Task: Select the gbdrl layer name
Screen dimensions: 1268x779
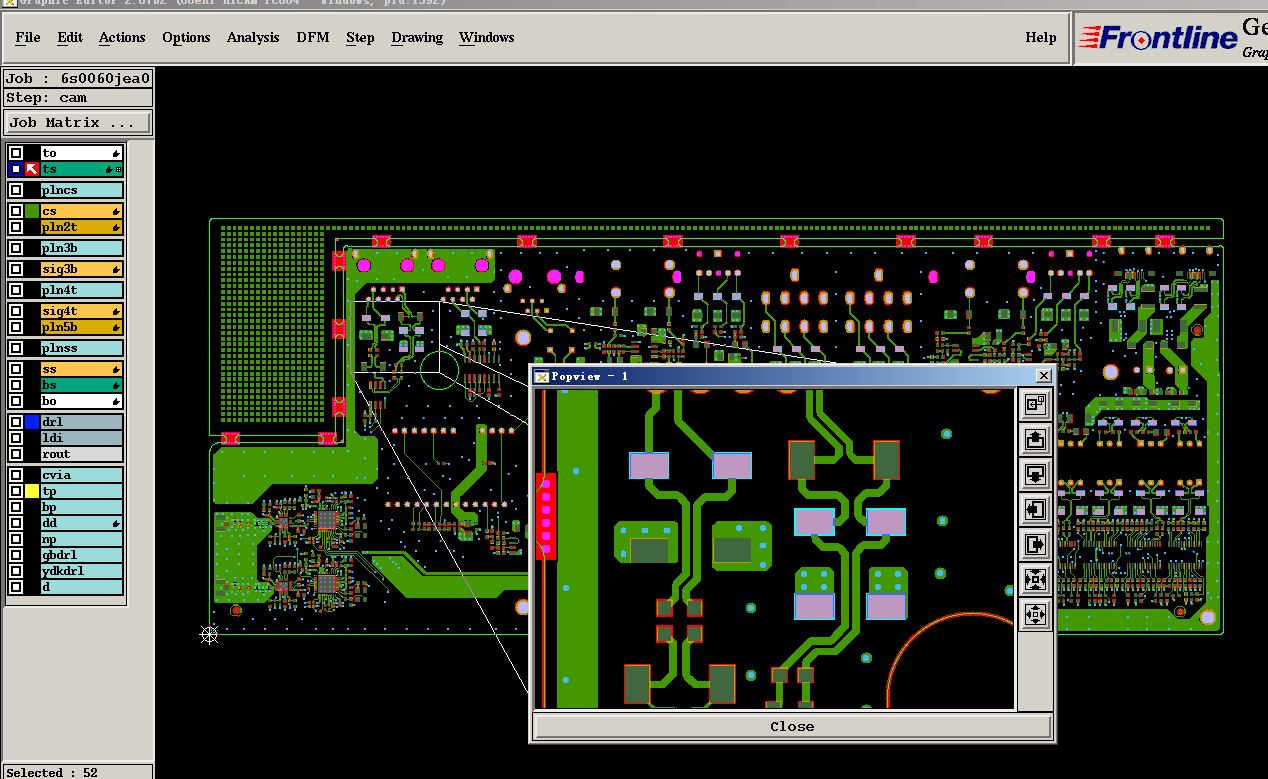Action: (x=82, y=555)
